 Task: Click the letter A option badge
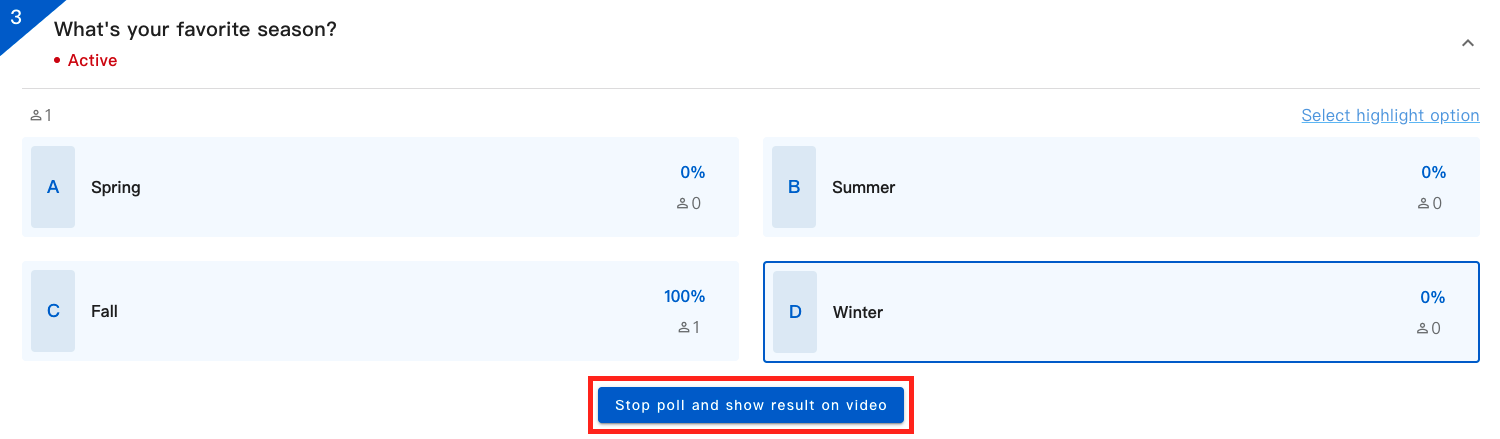point(53,187)
